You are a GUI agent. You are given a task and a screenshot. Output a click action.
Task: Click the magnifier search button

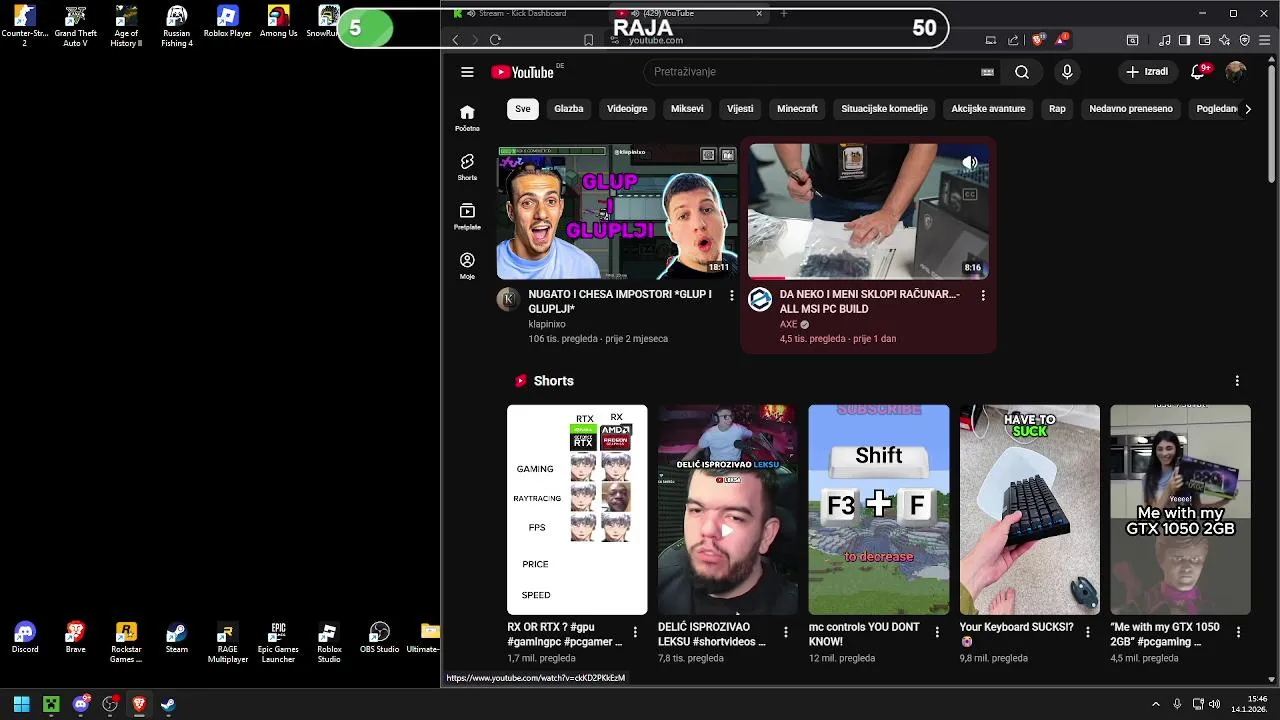coord(1021,72)
